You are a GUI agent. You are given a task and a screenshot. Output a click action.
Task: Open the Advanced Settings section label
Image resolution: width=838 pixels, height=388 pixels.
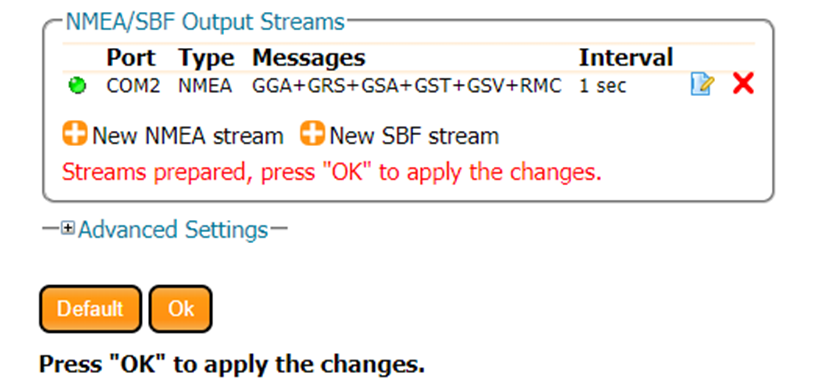click(173, 230)
